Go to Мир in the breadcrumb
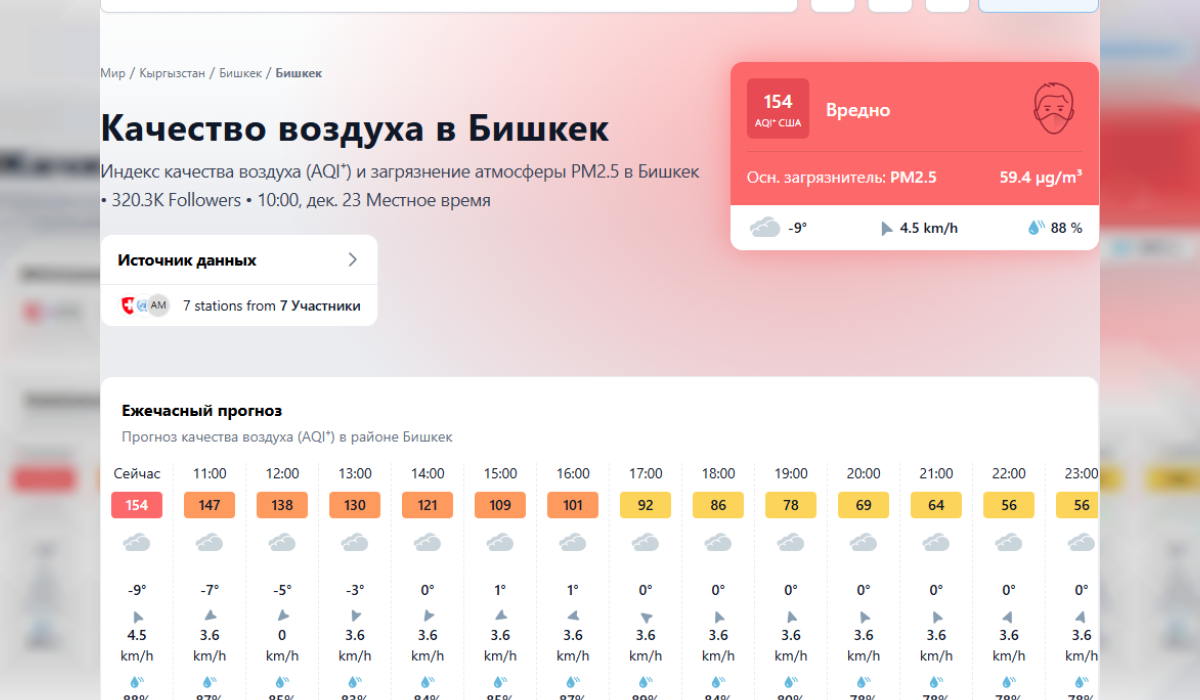The image size is (1200, 700). pos(112,73)
